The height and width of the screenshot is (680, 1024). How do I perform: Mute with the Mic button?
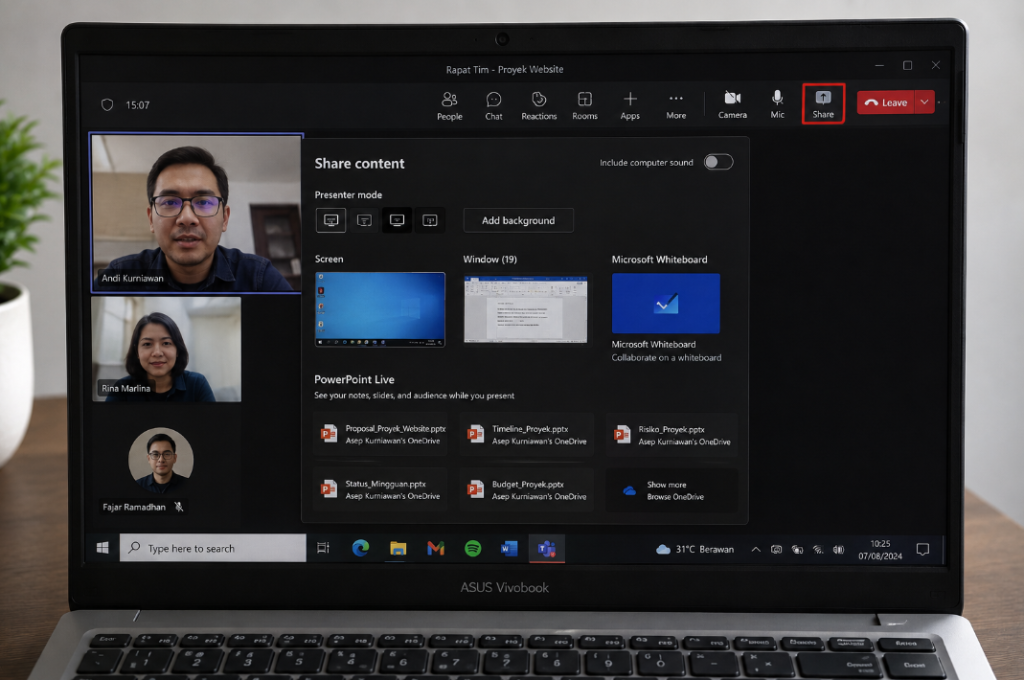[777, 105]
